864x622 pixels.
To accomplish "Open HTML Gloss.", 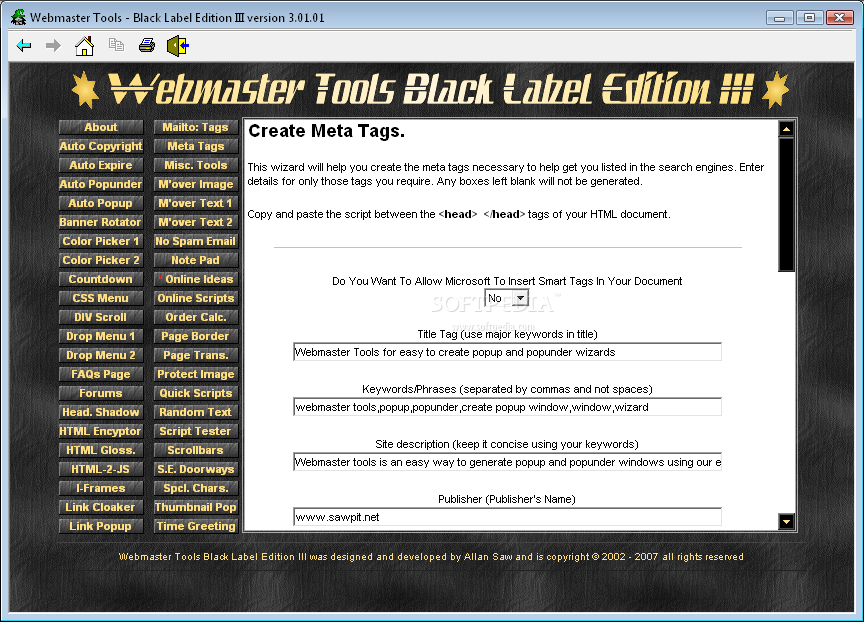I will [101, 450].
